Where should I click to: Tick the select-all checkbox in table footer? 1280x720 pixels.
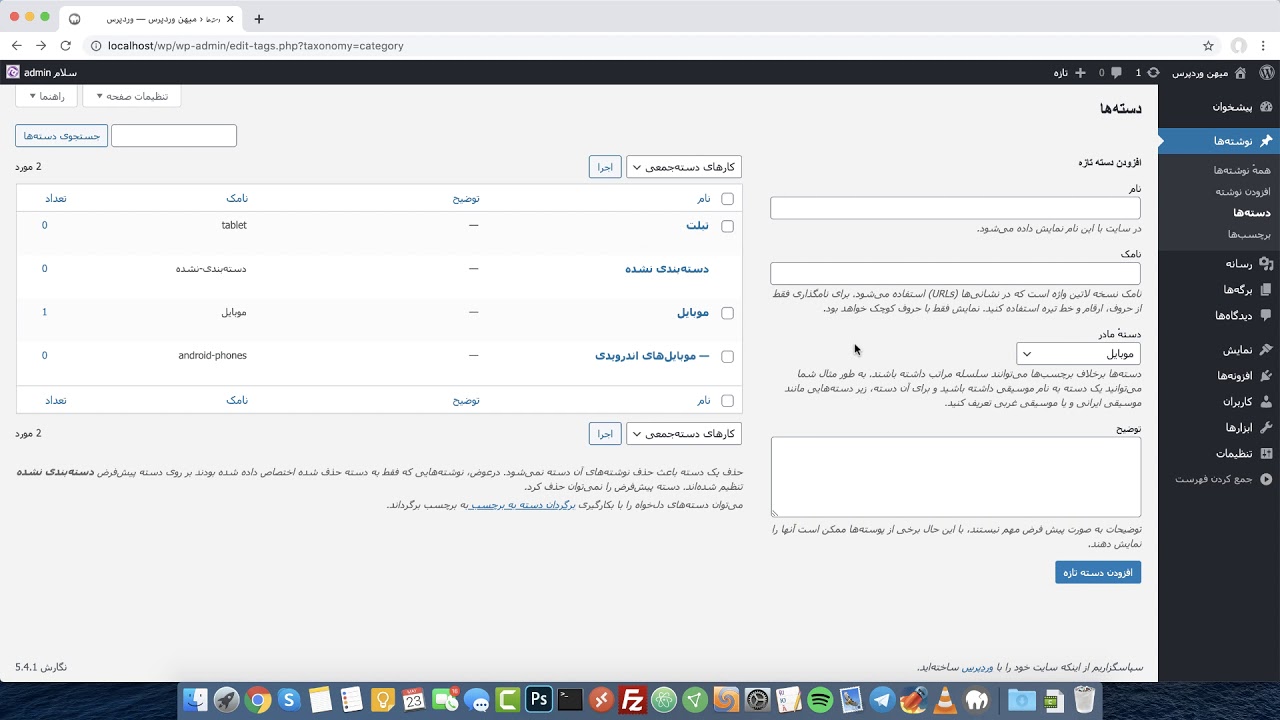point(727,401)
